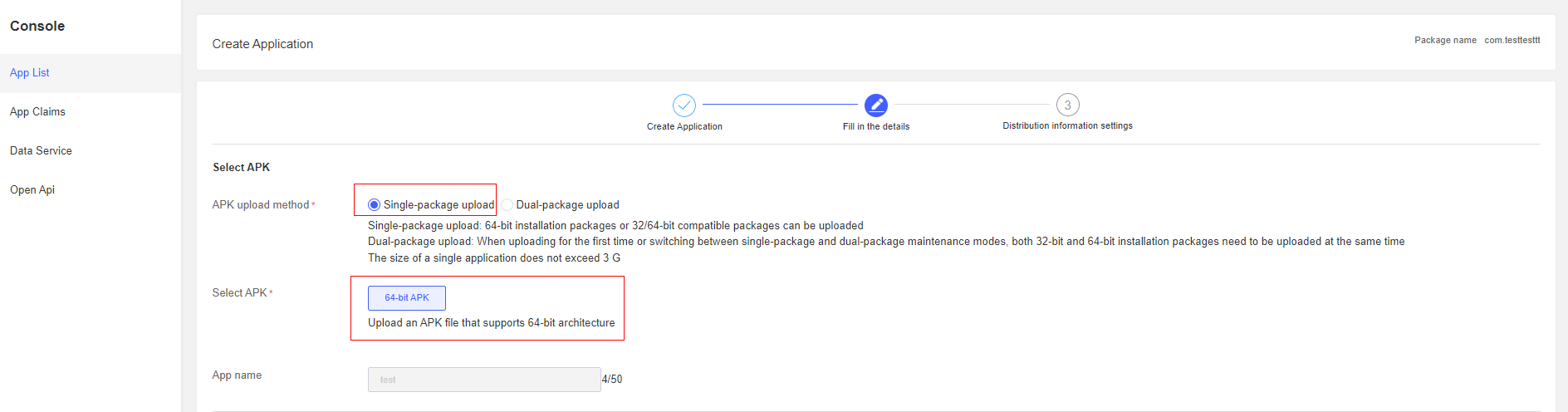Click the Console title in sidebar

pyautogui.click(x=37, y=27)
